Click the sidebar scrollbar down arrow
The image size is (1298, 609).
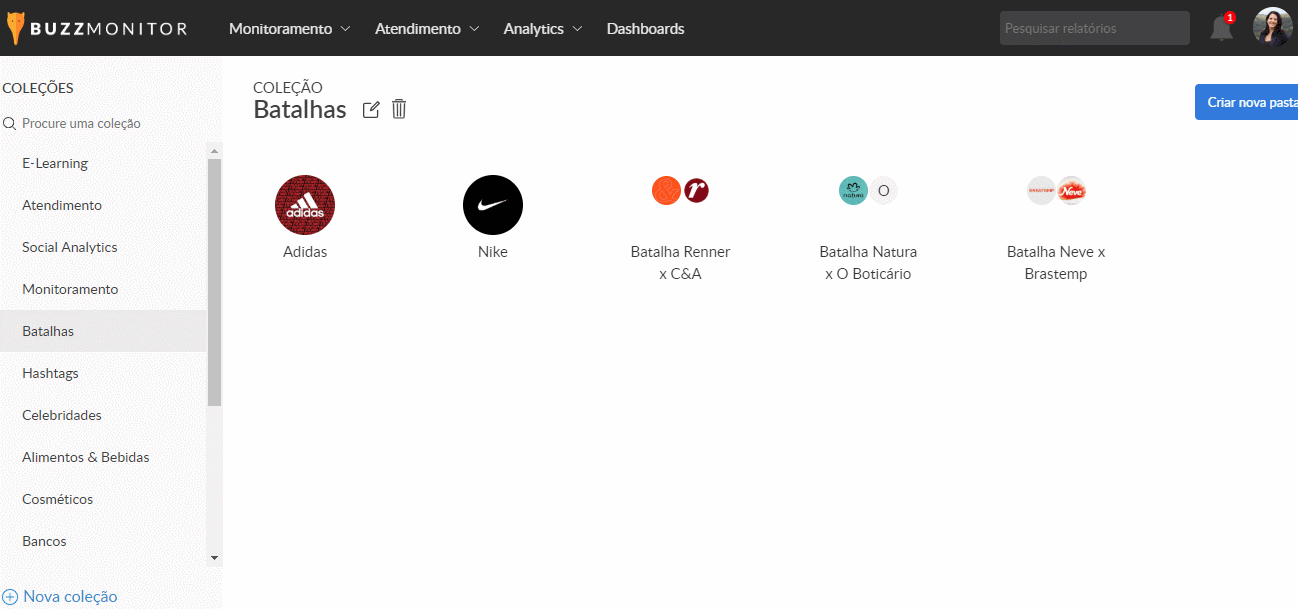coord(214,558)
